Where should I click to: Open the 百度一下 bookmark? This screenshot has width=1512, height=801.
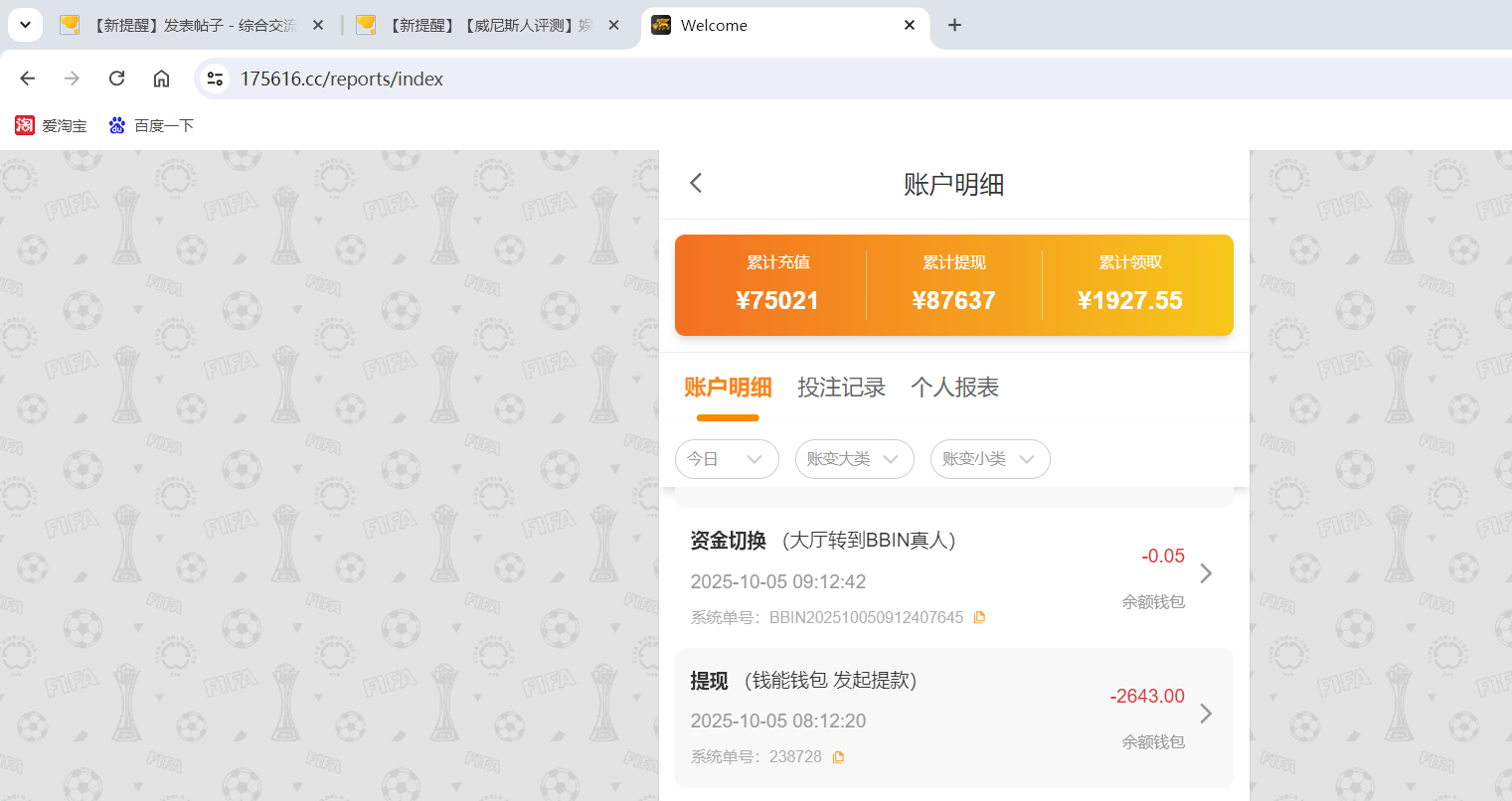tap(151, 125)
